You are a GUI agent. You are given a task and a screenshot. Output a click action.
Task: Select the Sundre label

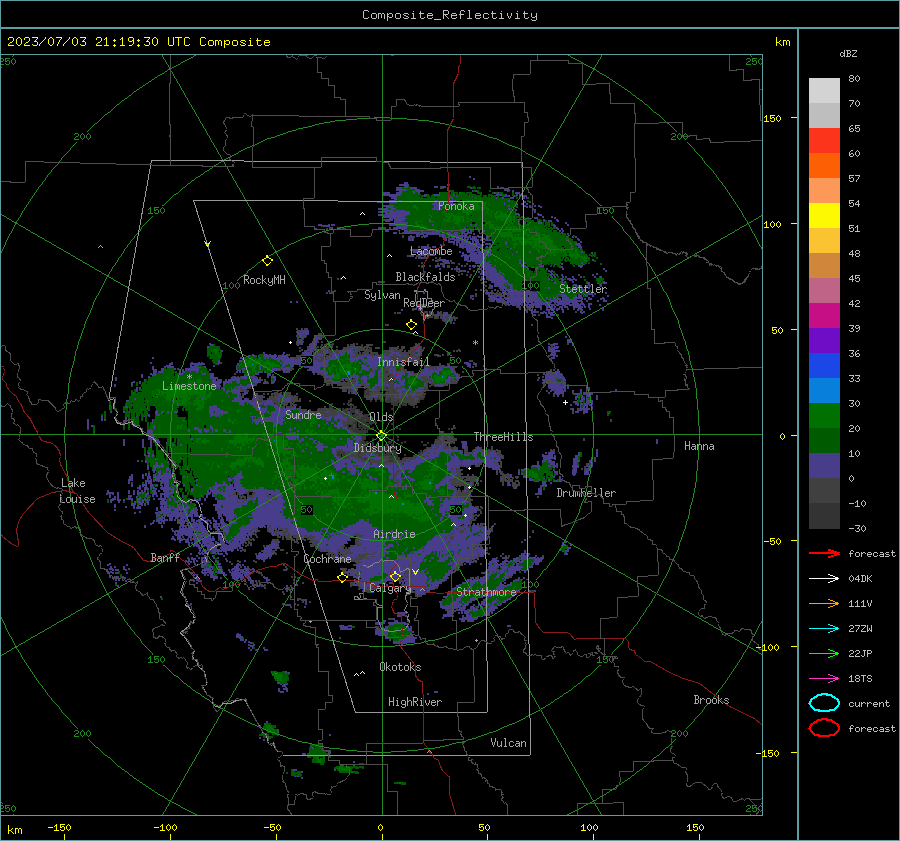303,415
